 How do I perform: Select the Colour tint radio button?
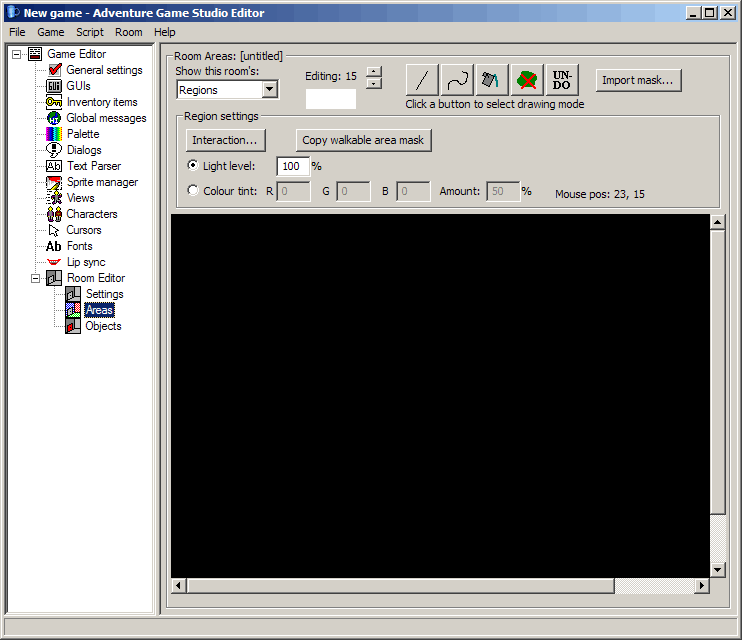(x=193, y=190)
